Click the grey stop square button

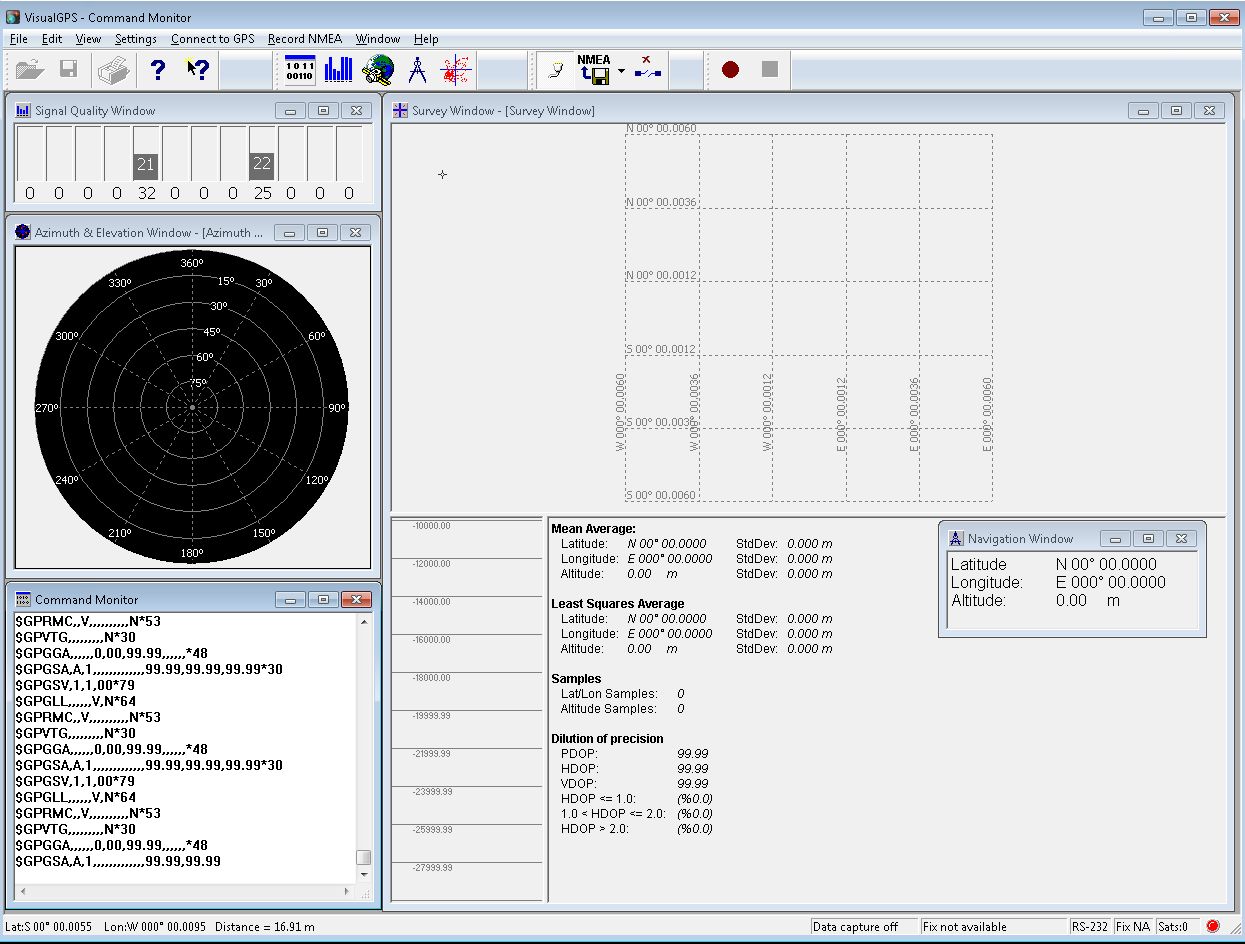pos(769,70)
